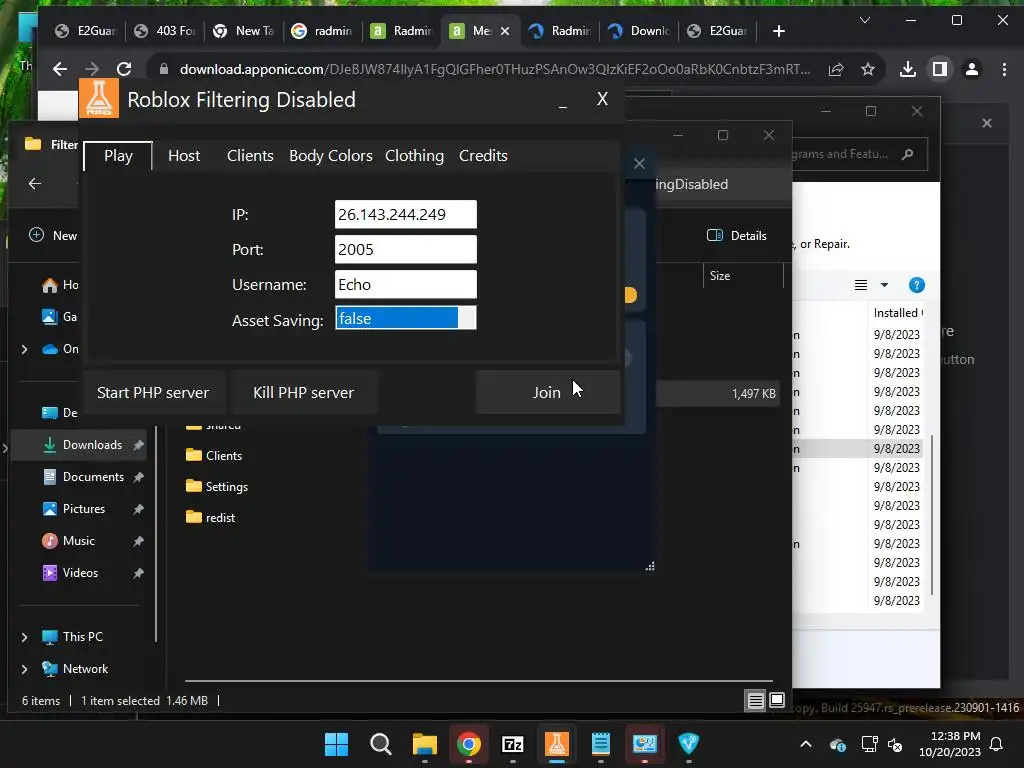
Task: Click the Roblox Filtering Disabled flask logo
Action: [x=99, y=98]
